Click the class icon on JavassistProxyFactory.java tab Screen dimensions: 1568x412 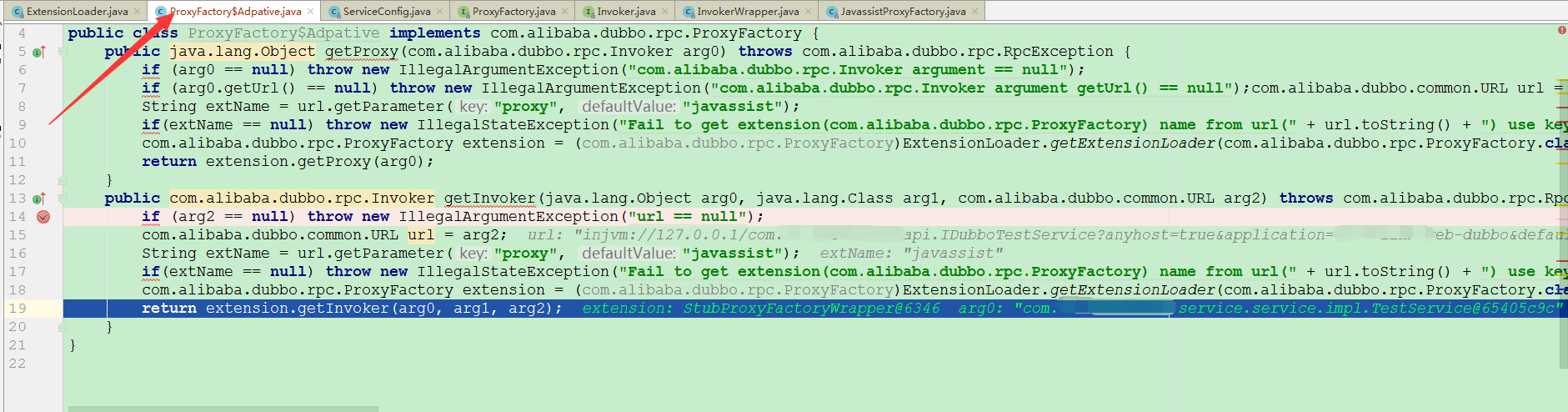[x=832, y=12]
